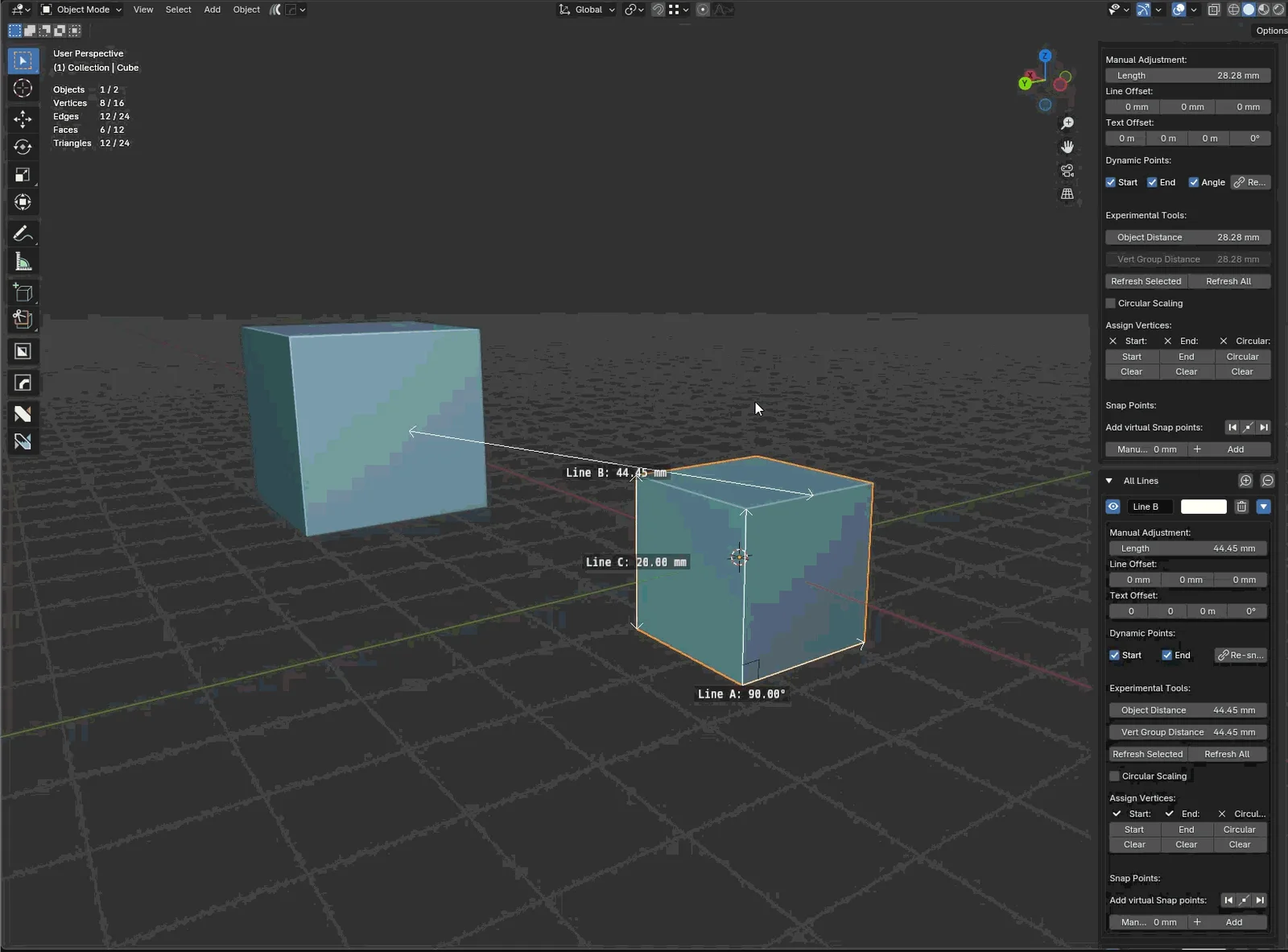This screenshot has width=1288, height=952.
Task: Uncheck the Angle dynamic point checkbox
Action: 1195,182
